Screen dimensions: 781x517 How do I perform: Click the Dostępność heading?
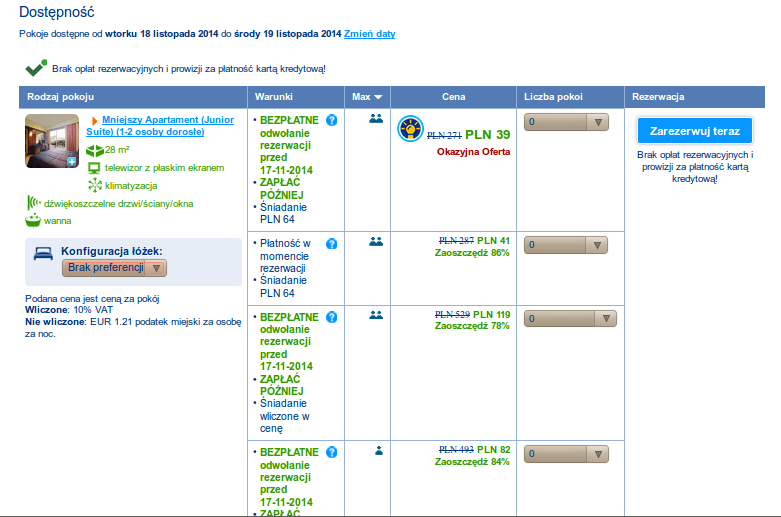(x=57, y=12)
